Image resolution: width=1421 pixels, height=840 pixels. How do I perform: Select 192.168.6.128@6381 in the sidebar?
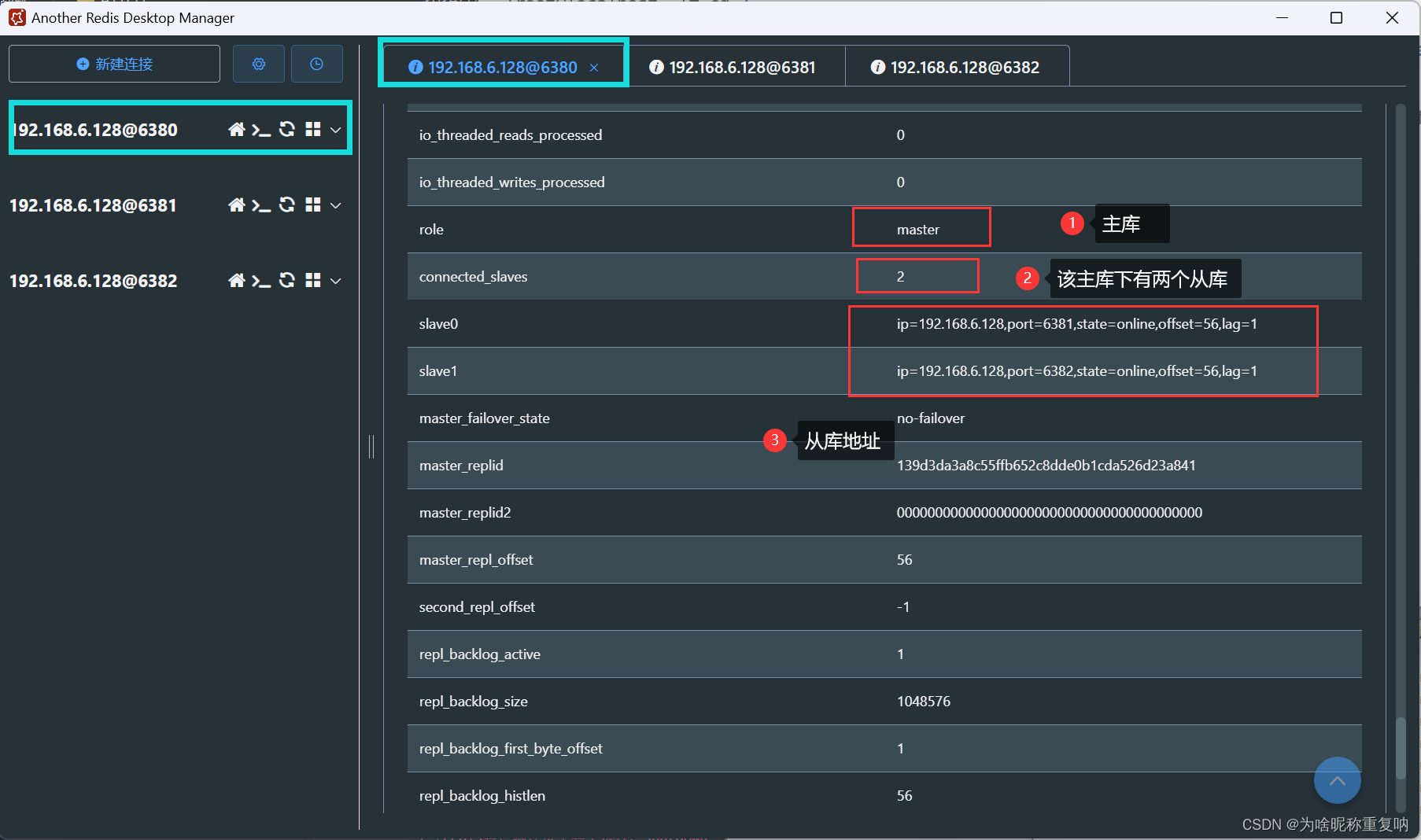pyautogui.click(x=93, y=205)
